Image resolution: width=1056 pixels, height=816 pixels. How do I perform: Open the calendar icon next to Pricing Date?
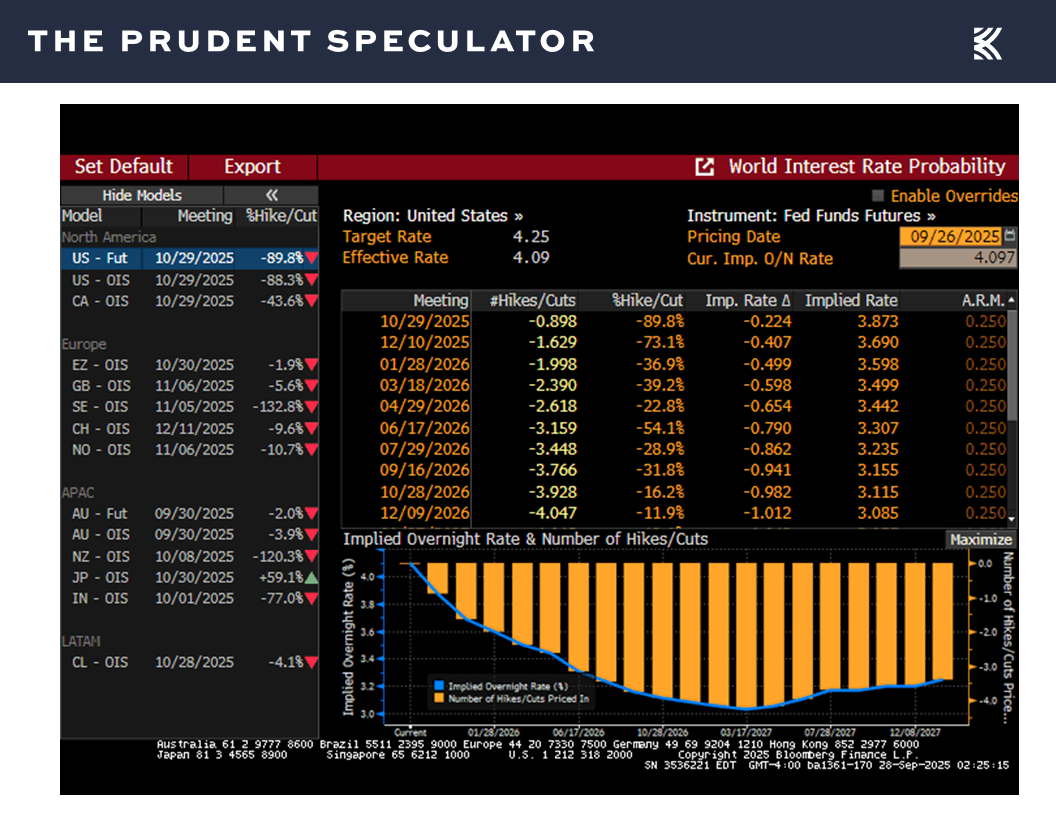pyautogui.click(x=1009, y=236)
